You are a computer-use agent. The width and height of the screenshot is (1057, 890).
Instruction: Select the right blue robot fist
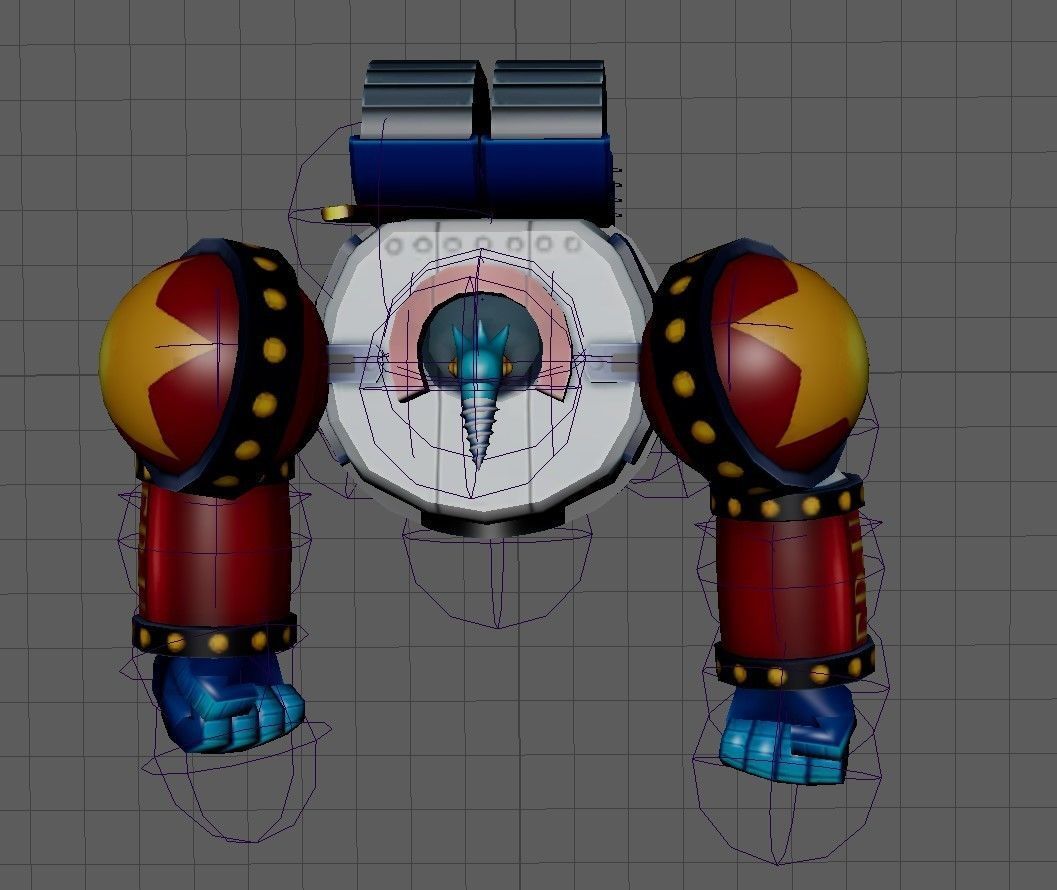point(787,734)
